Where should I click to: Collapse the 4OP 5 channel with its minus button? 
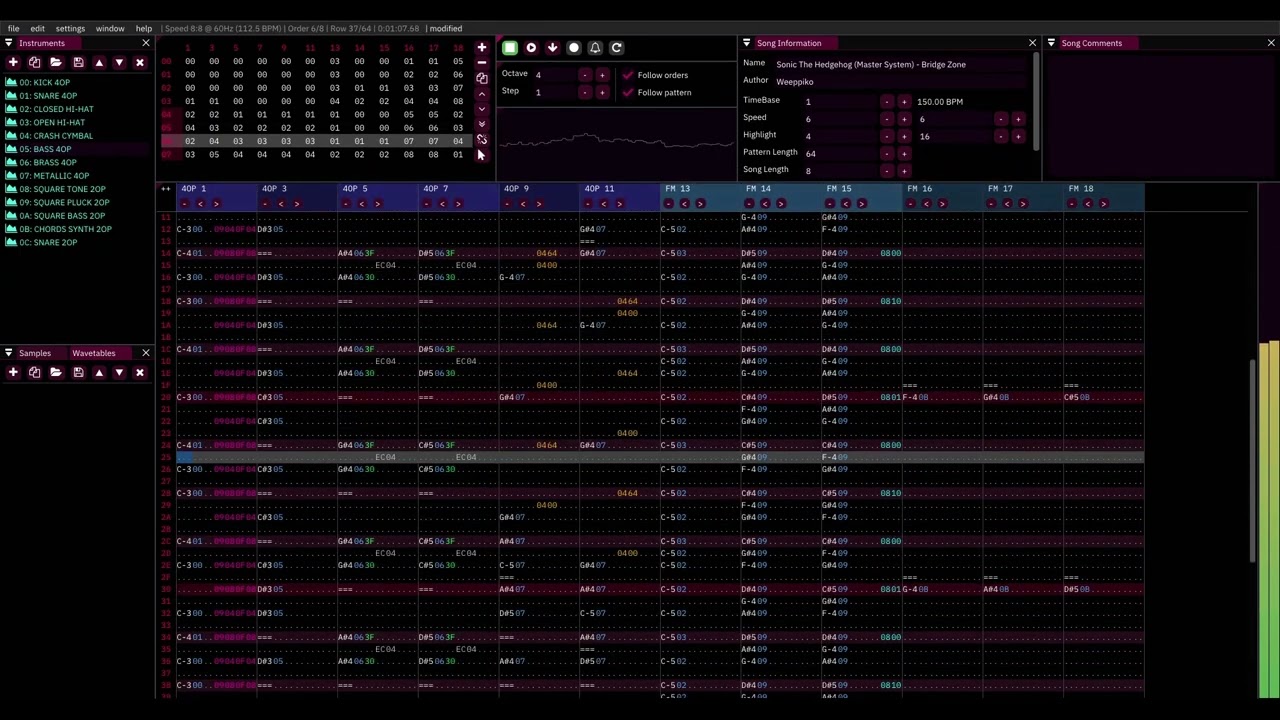[346, 204]
